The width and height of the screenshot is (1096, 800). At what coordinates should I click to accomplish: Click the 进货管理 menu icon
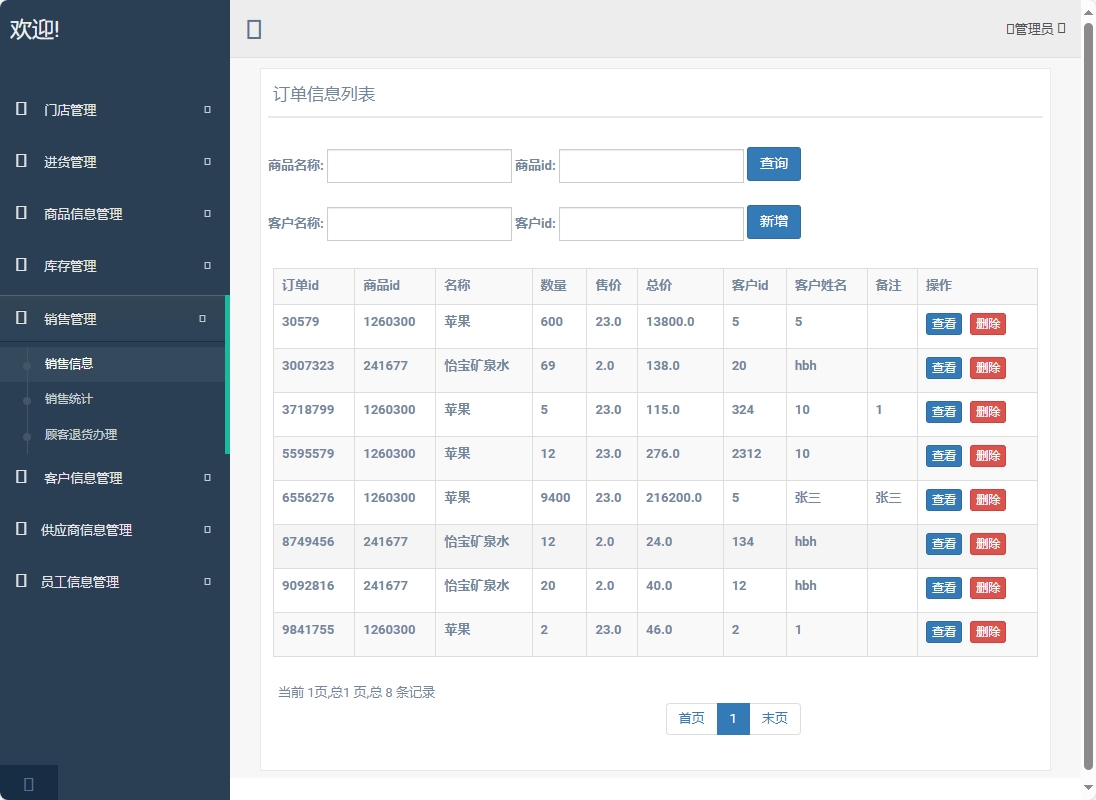pyautogui.click(x=20, y=161)
